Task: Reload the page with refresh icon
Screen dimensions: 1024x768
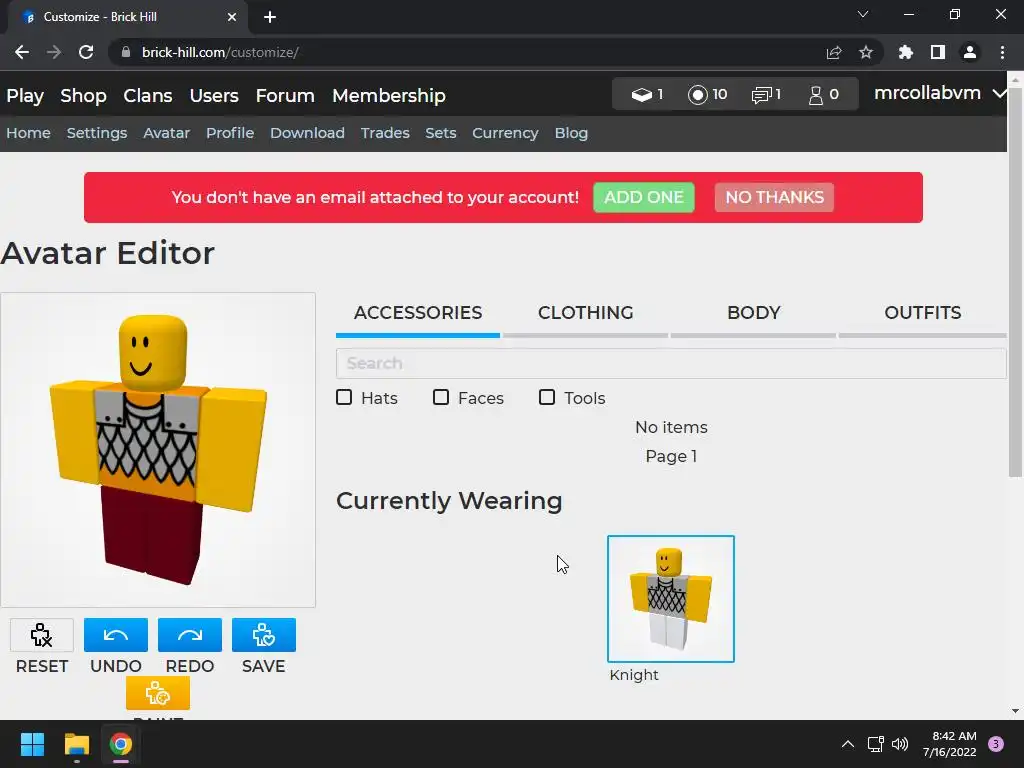Action: click(86, 52)
